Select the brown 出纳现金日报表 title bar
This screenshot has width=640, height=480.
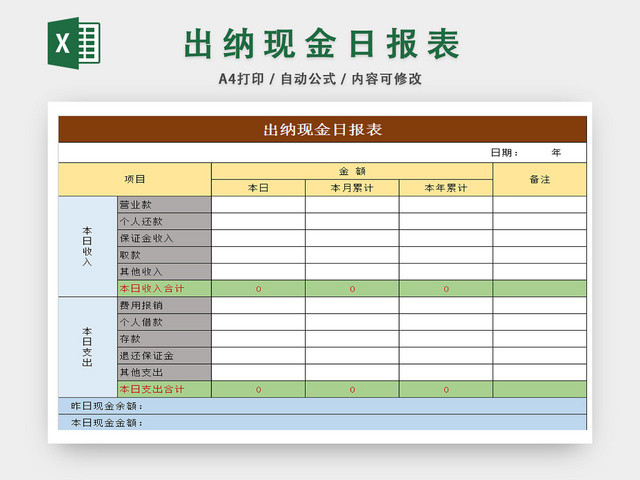322,129
